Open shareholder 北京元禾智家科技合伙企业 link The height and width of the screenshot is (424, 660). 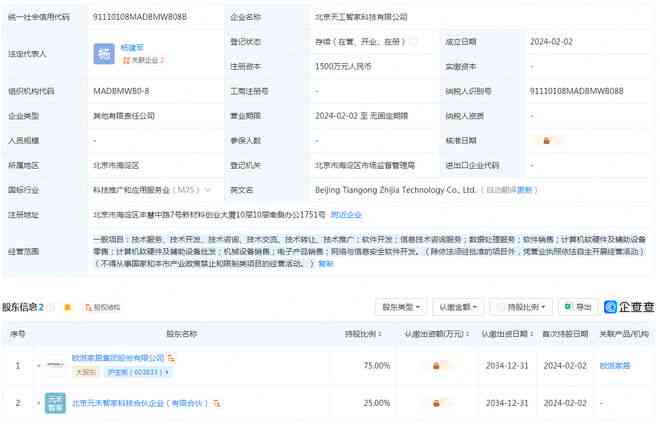point(140,403)
